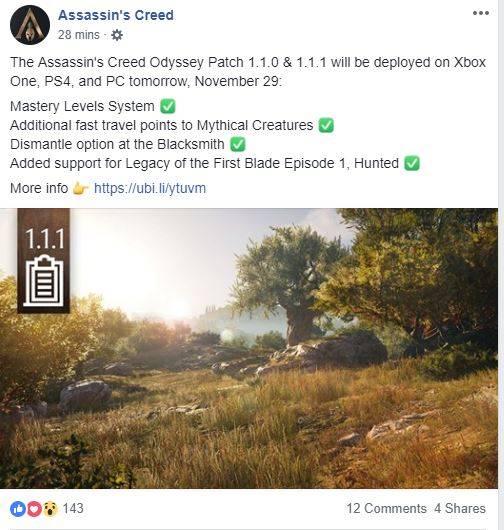This screenshot has height=530, width=504.
Task: Click the post privacy gear icon
Action: click(x=117, y=35)
